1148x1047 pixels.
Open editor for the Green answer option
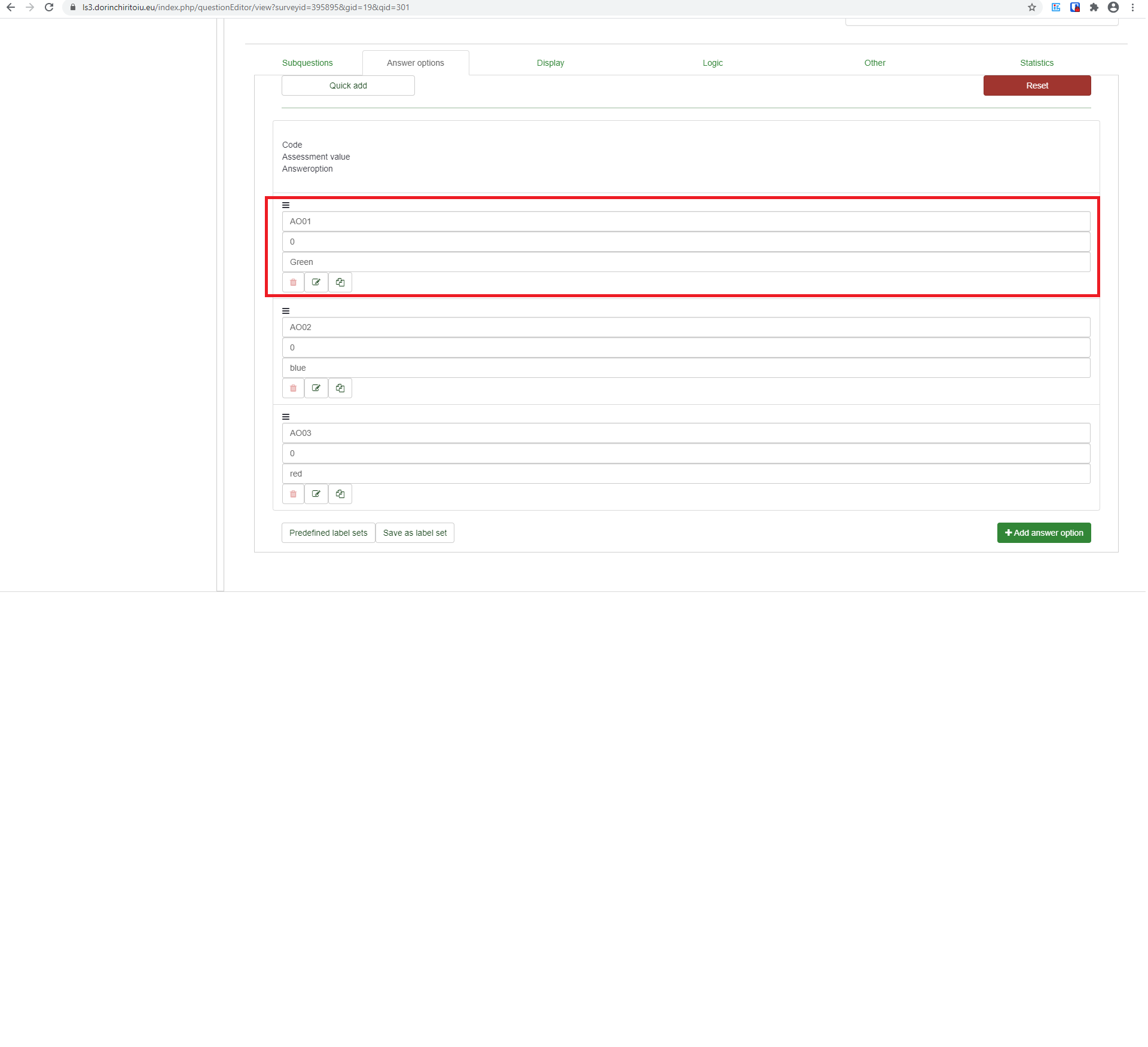[316, 282]
